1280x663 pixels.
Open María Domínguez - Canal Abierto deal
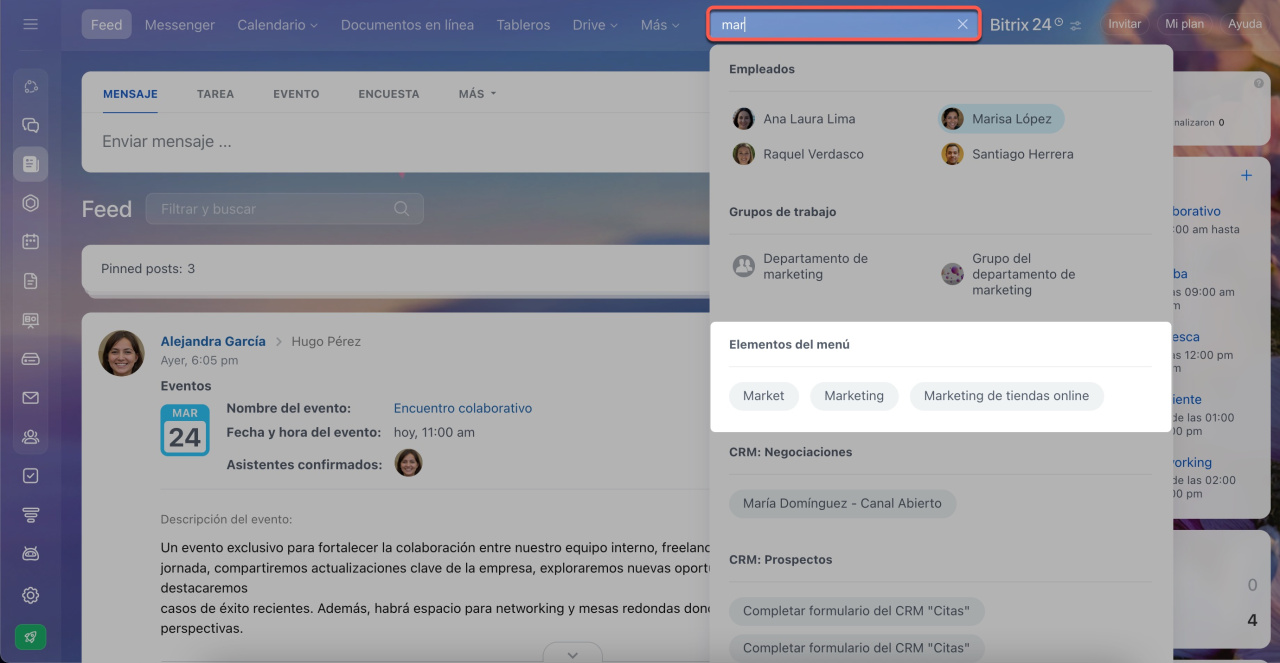(842, 504)
